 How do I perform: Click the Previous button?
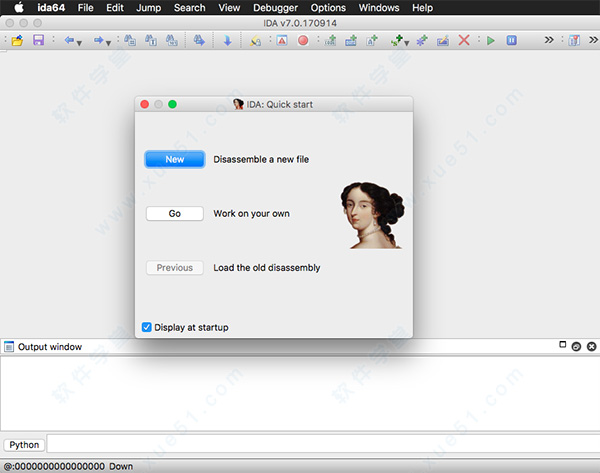click(x=174, y=267)
